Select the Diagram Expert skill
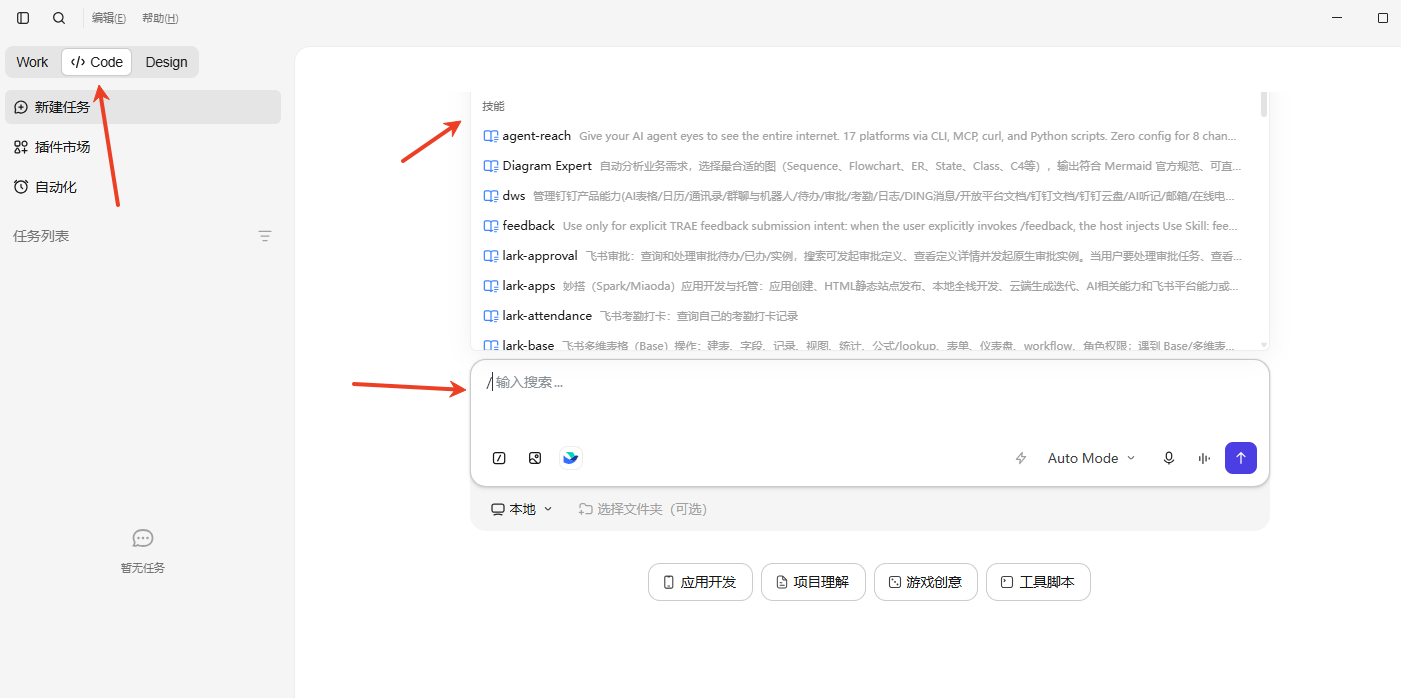The width and height of the screenshot is (1401, 698). [865, 166]
